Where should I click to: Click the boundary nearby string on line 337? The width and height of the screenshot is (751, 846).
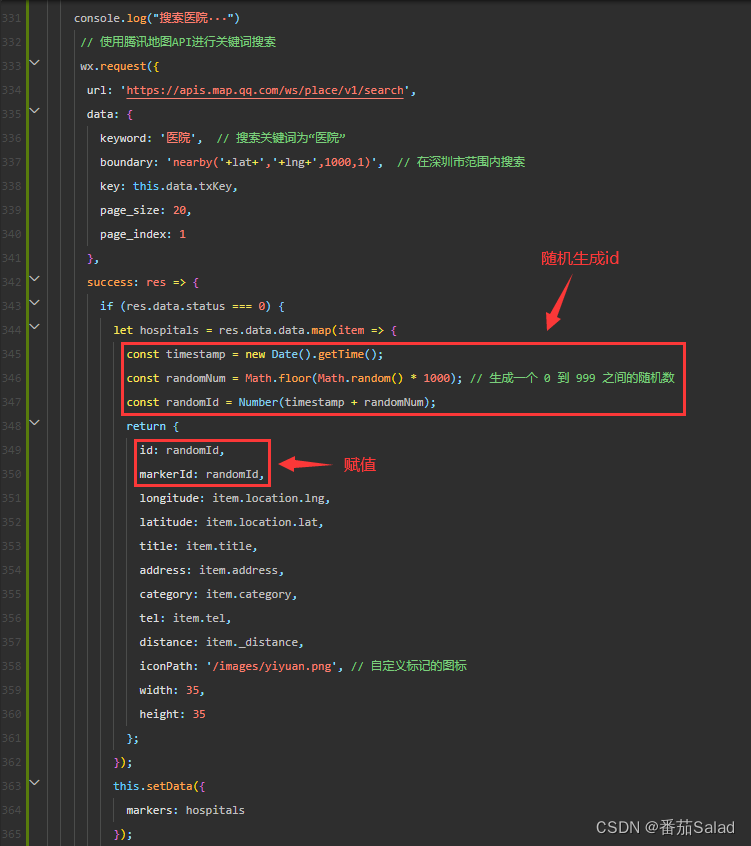click(272, 162)
